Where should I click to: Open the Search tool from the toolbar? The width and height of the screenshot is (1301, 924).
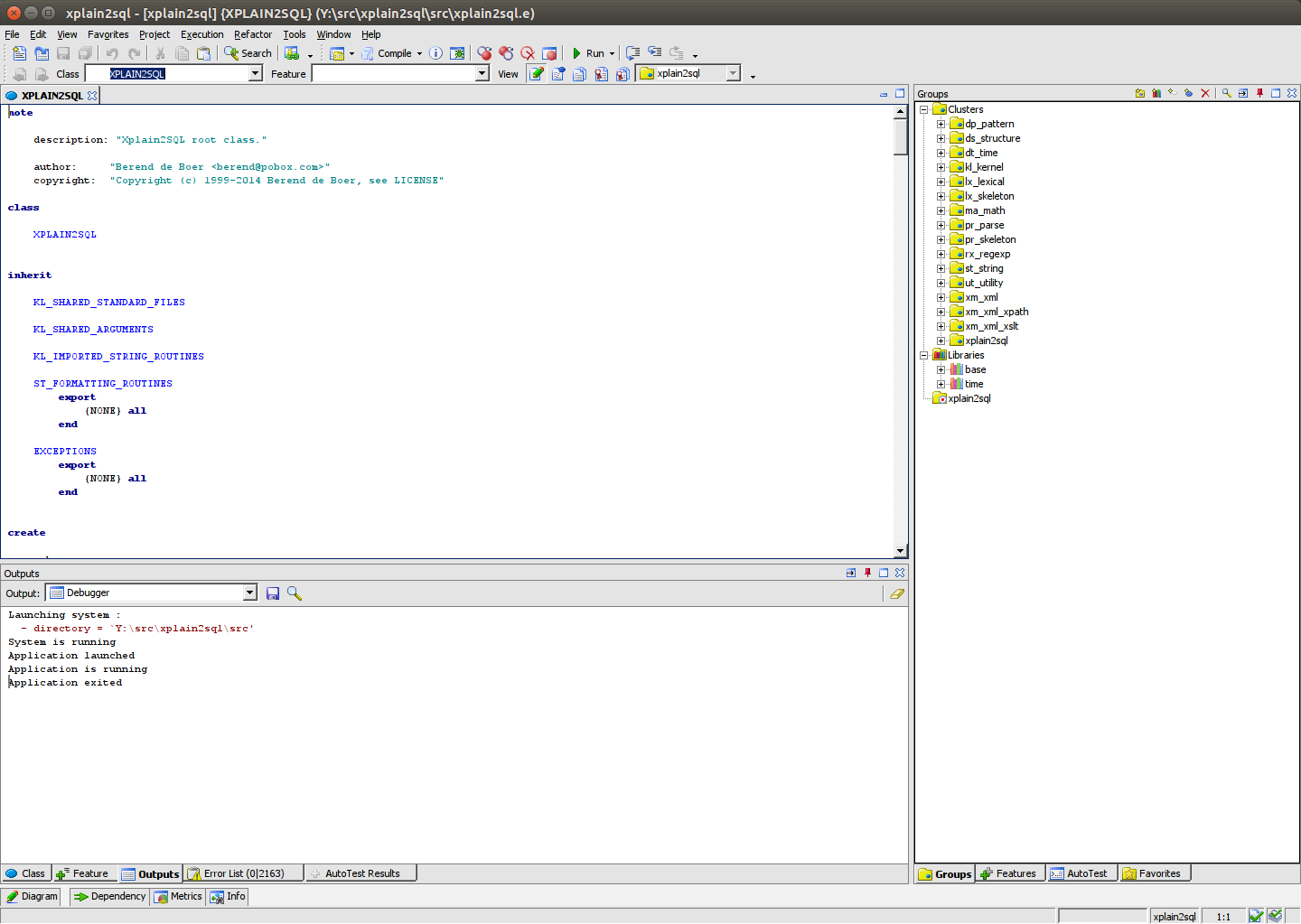coord(247,52)
